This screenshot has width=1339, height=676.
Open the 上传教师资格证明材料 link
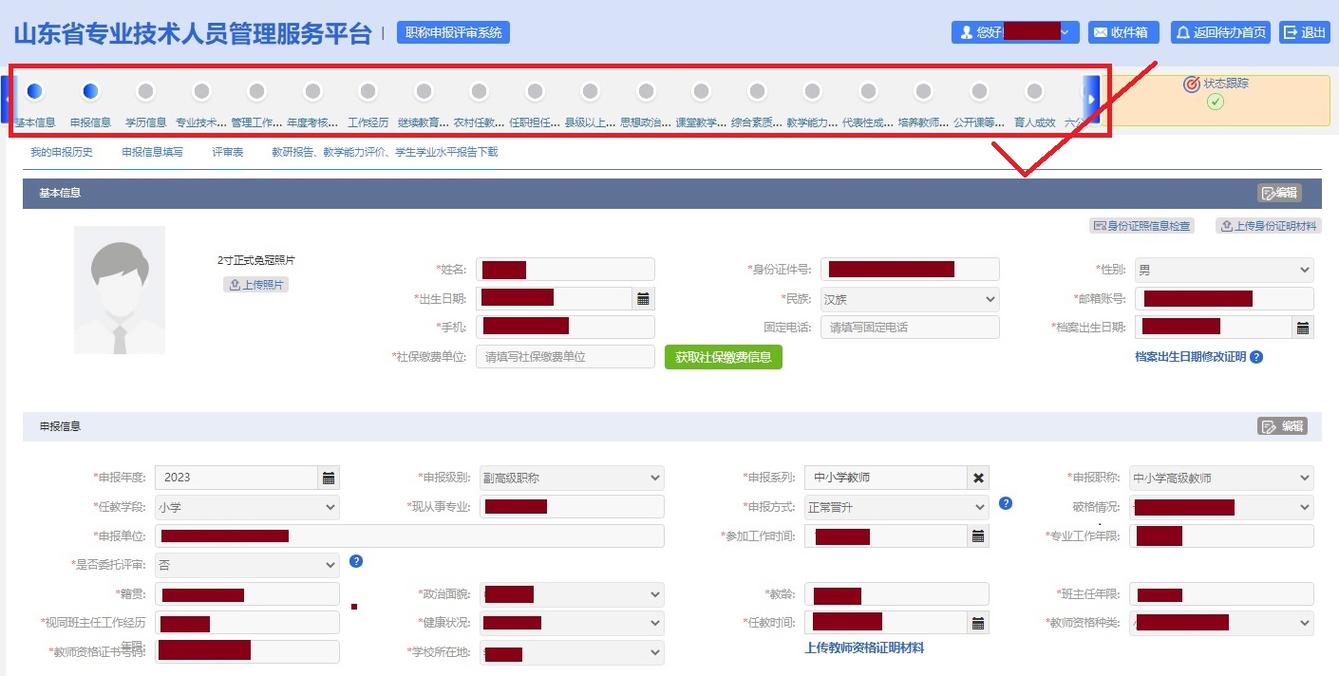[x=864, y=647]
